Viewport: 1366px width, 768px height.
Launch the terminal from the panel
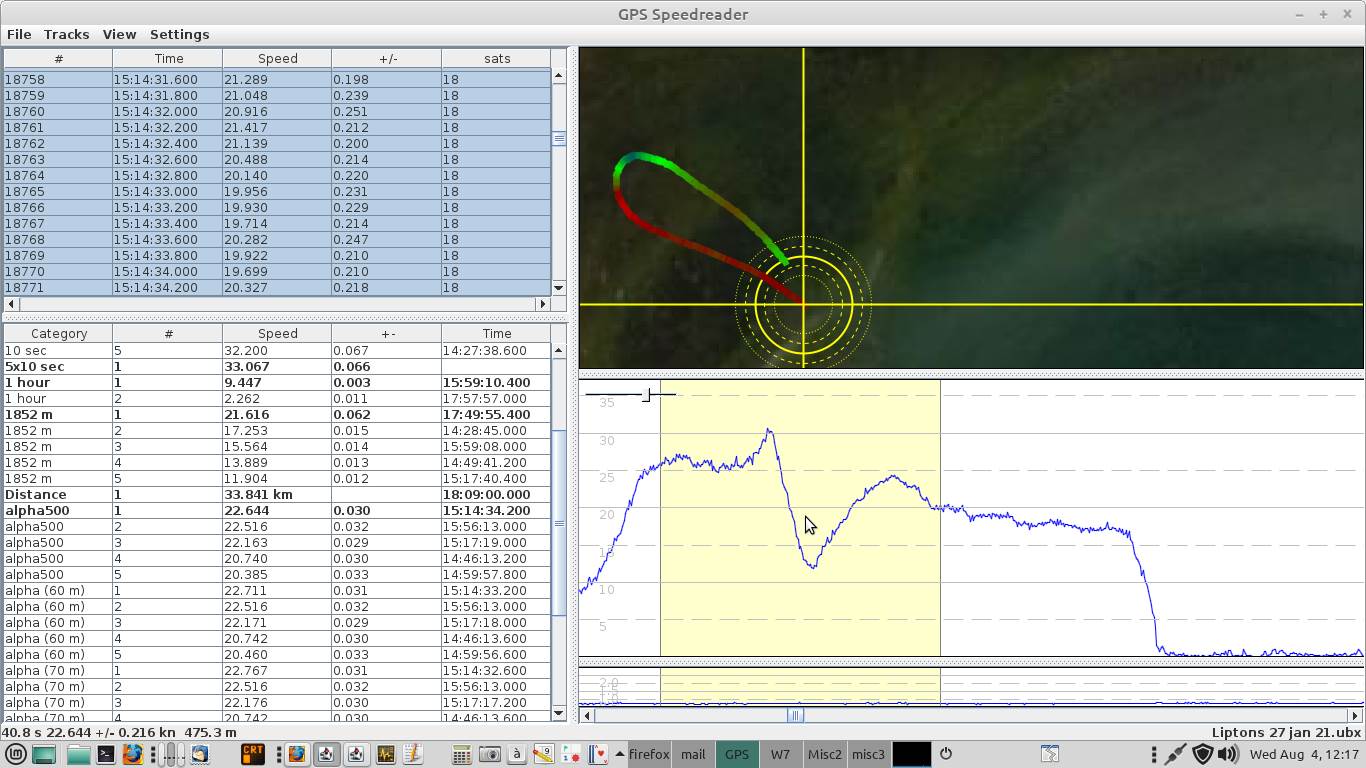pos(105,755)
